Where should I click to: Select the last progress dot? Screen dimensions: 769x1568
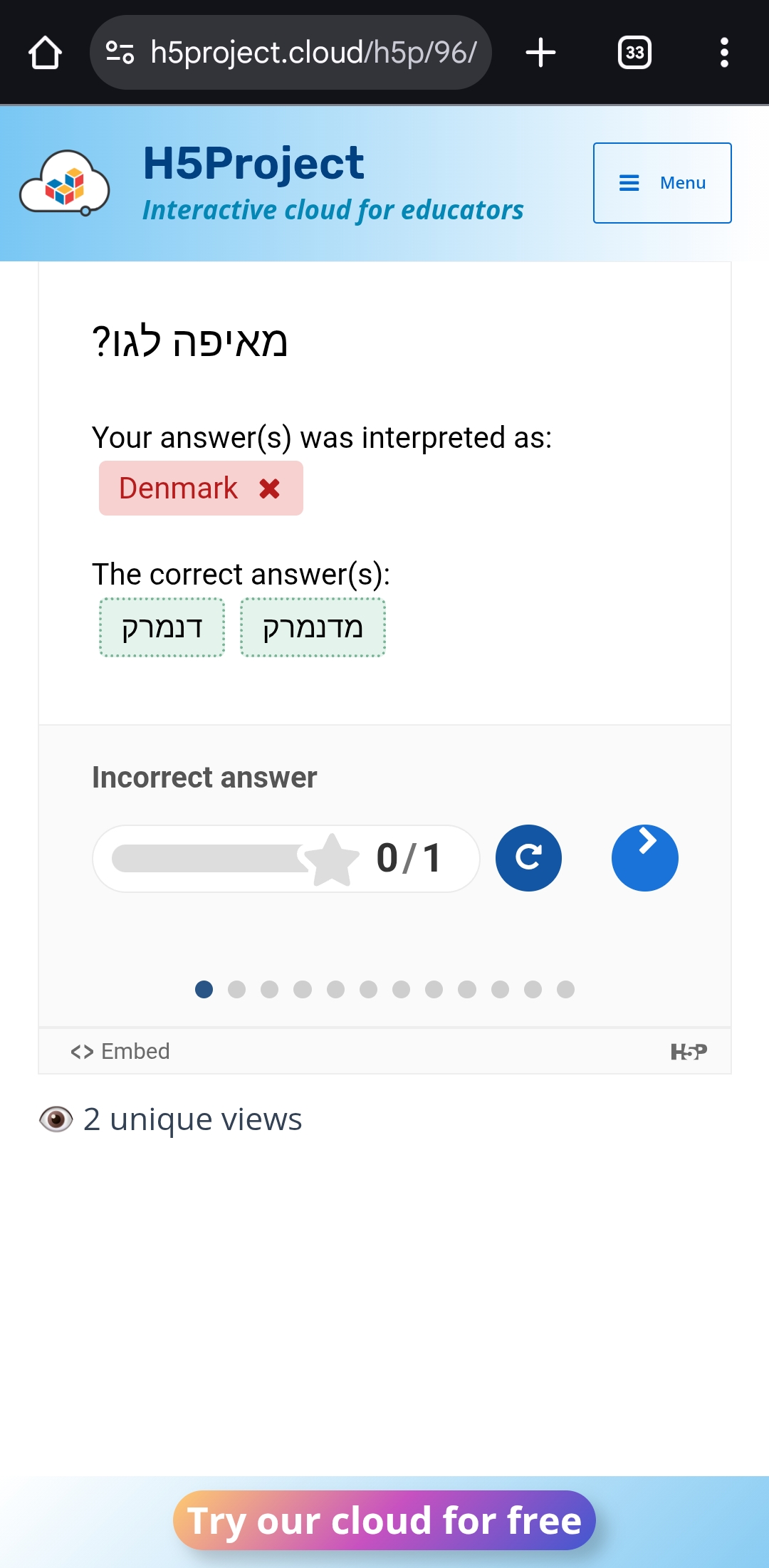tap(566, 990)
